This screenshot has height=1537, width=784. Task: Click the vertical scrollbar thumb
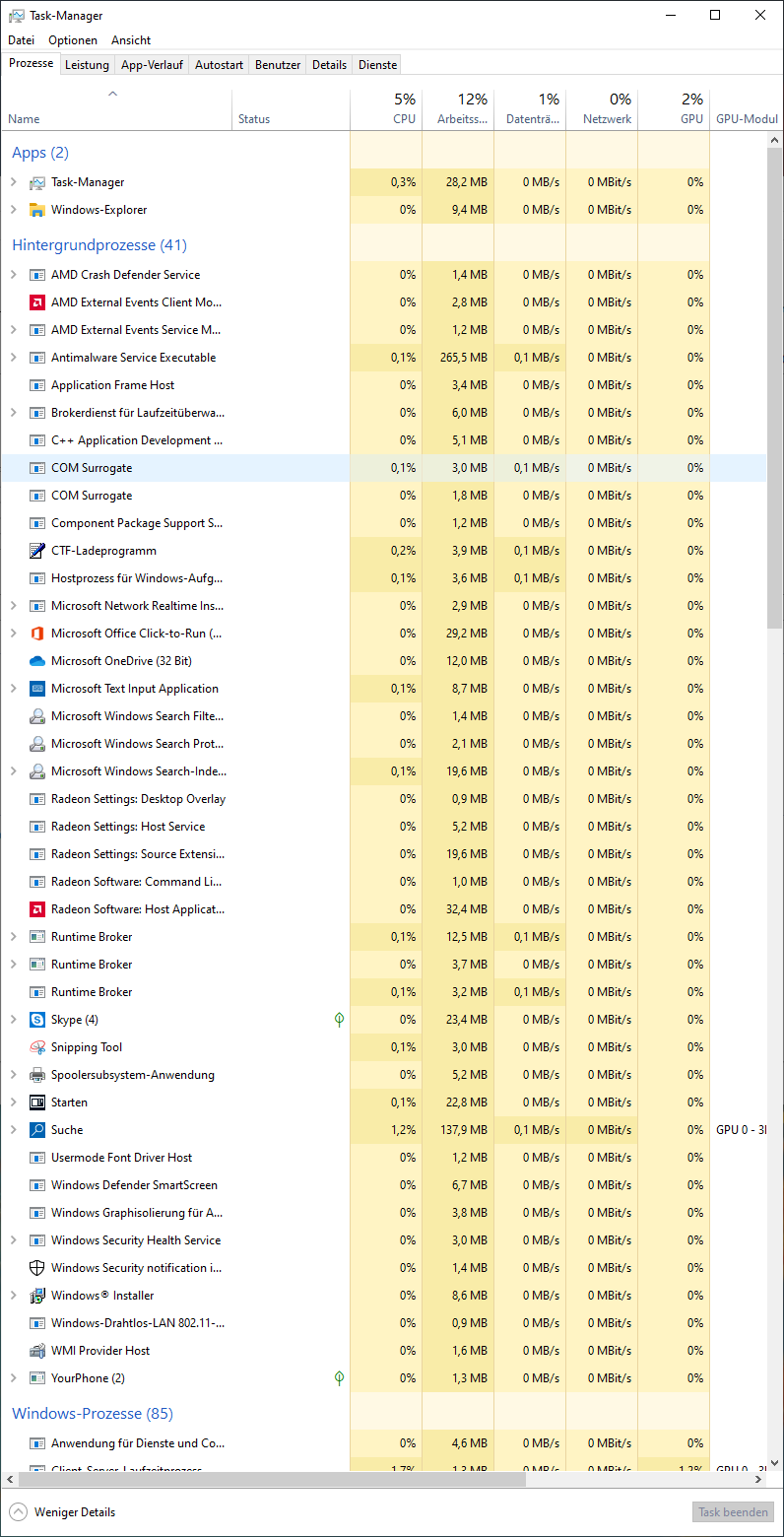tap(774, 388)
